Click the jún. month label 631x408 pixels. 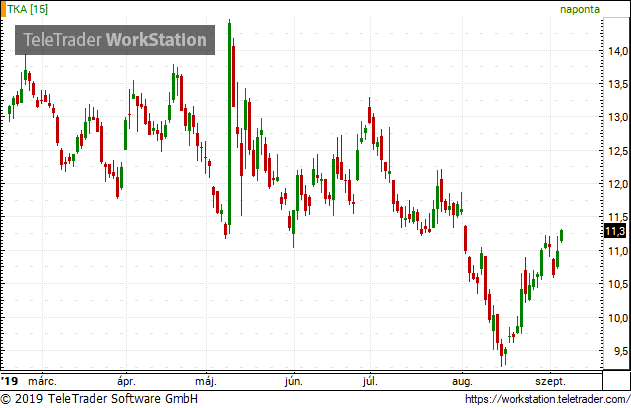point(294,381)
